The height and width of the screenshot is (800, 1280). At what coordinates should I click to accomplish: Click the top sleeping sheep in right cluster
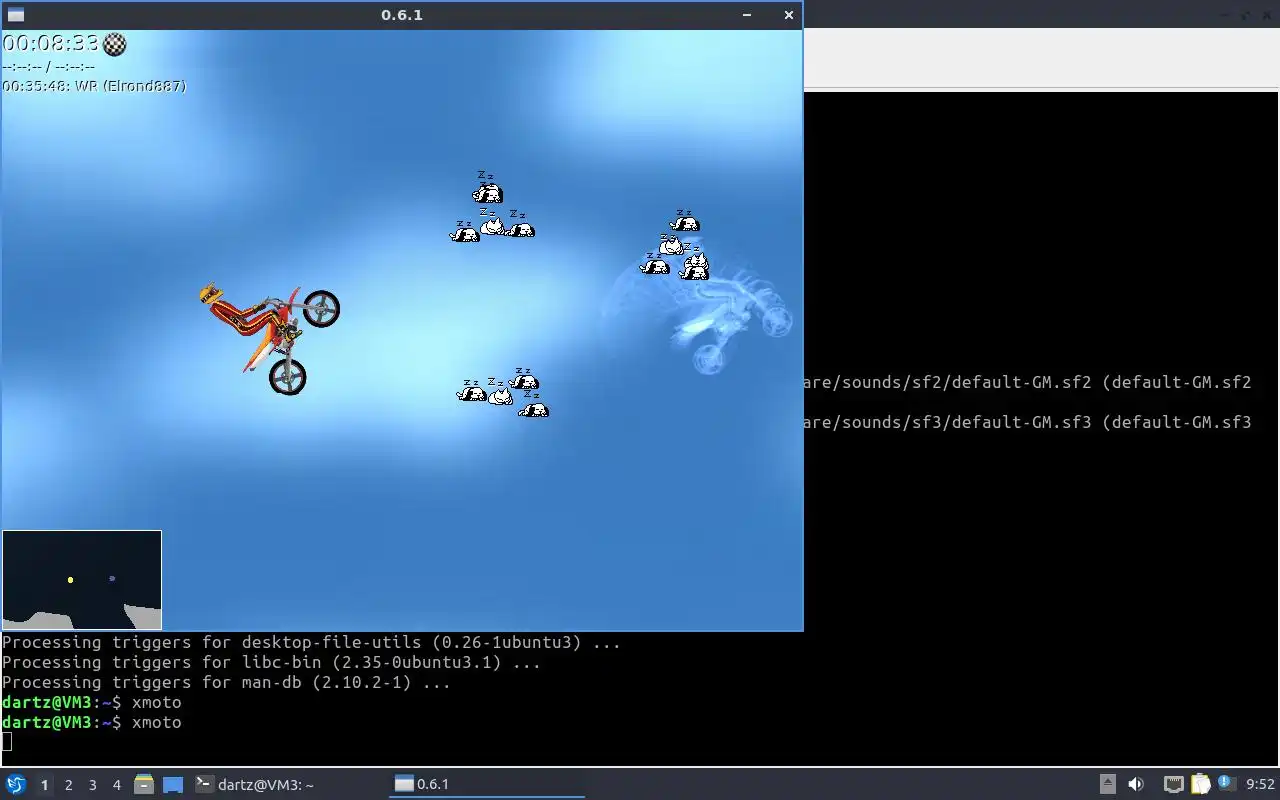684,220
